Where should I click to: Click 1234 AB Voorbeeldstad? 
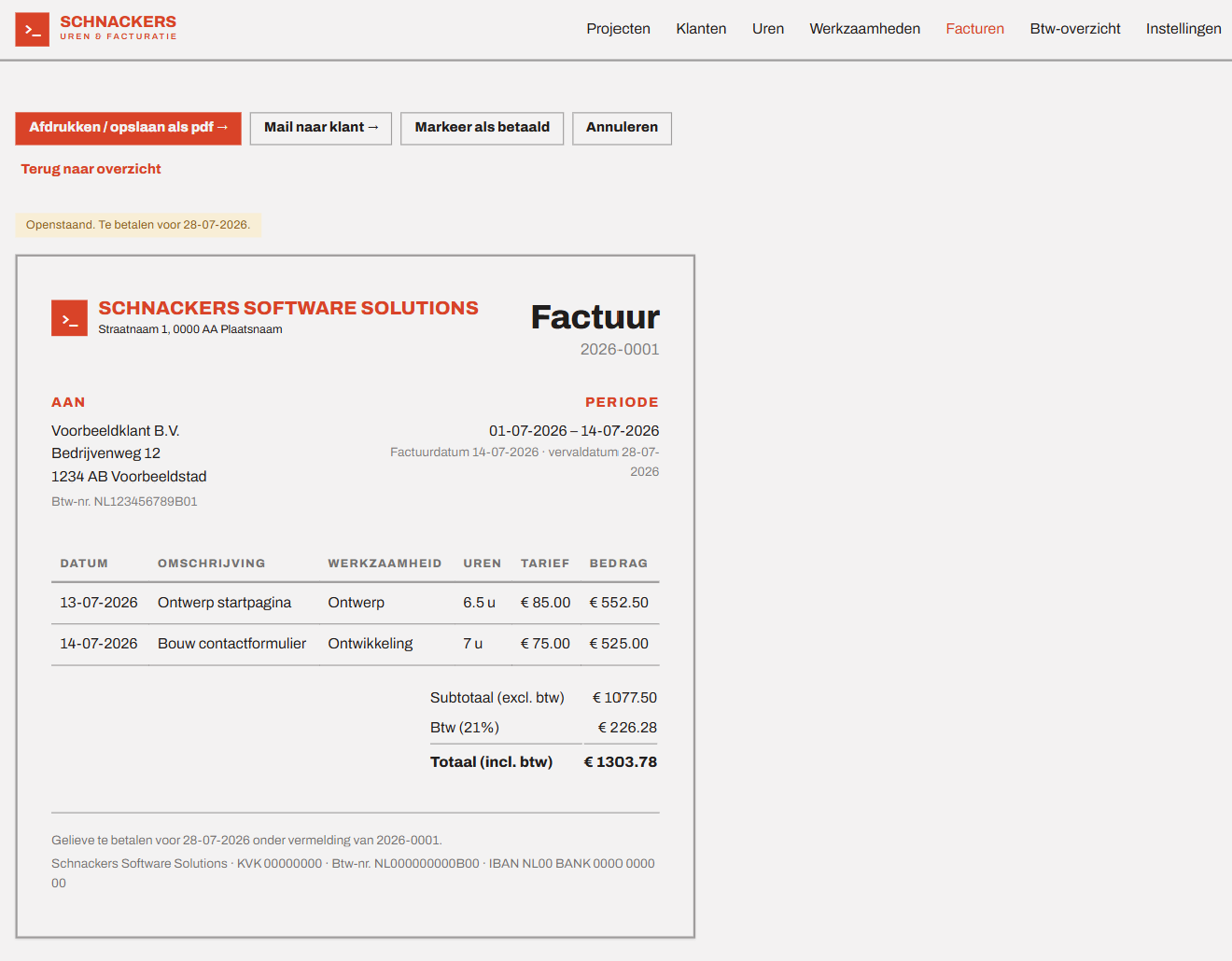tap(129, 477)
